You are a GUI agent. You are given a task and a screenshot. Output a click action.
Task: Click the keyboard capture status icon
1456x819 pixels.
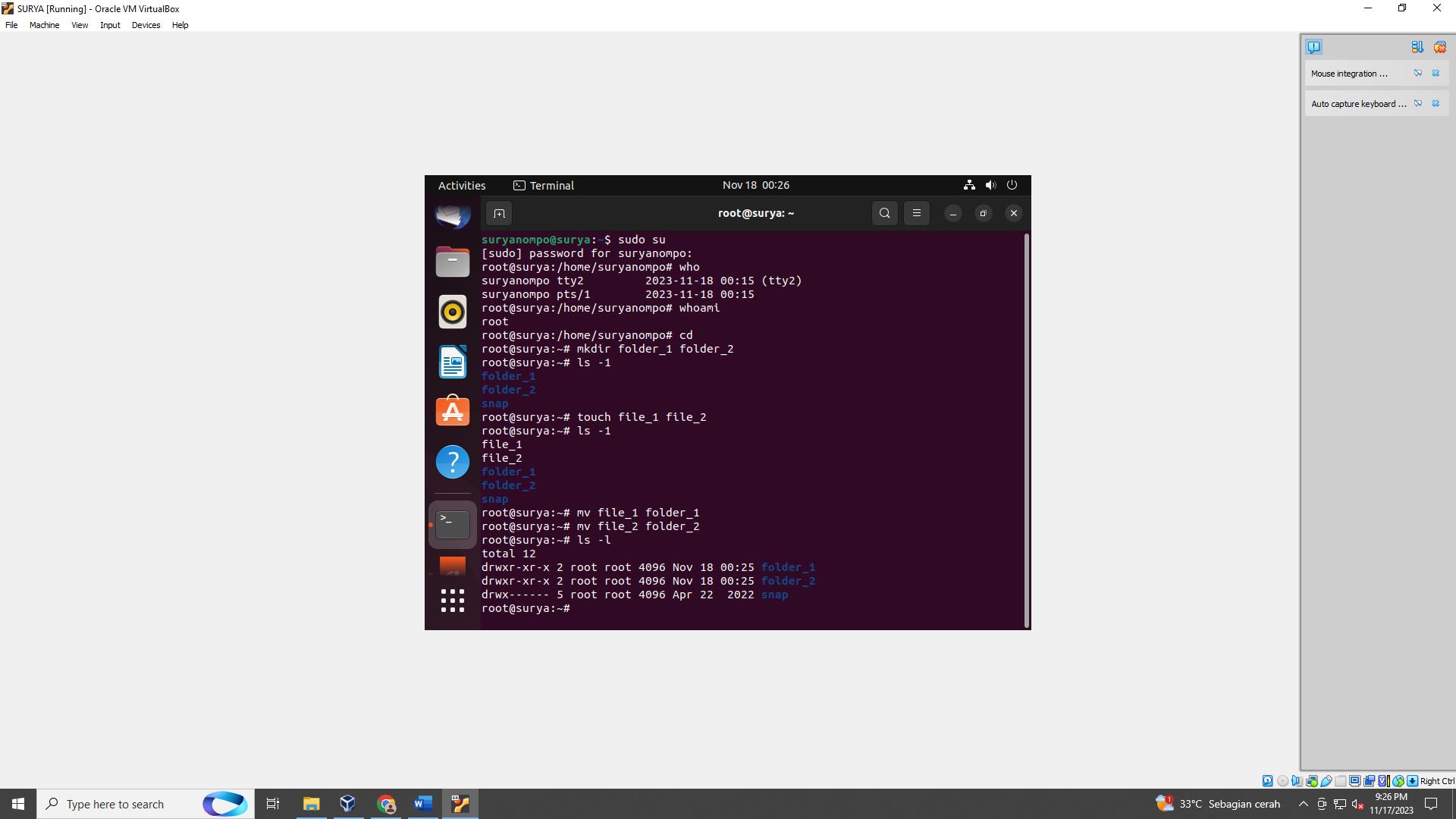[x=1412, y=781]
